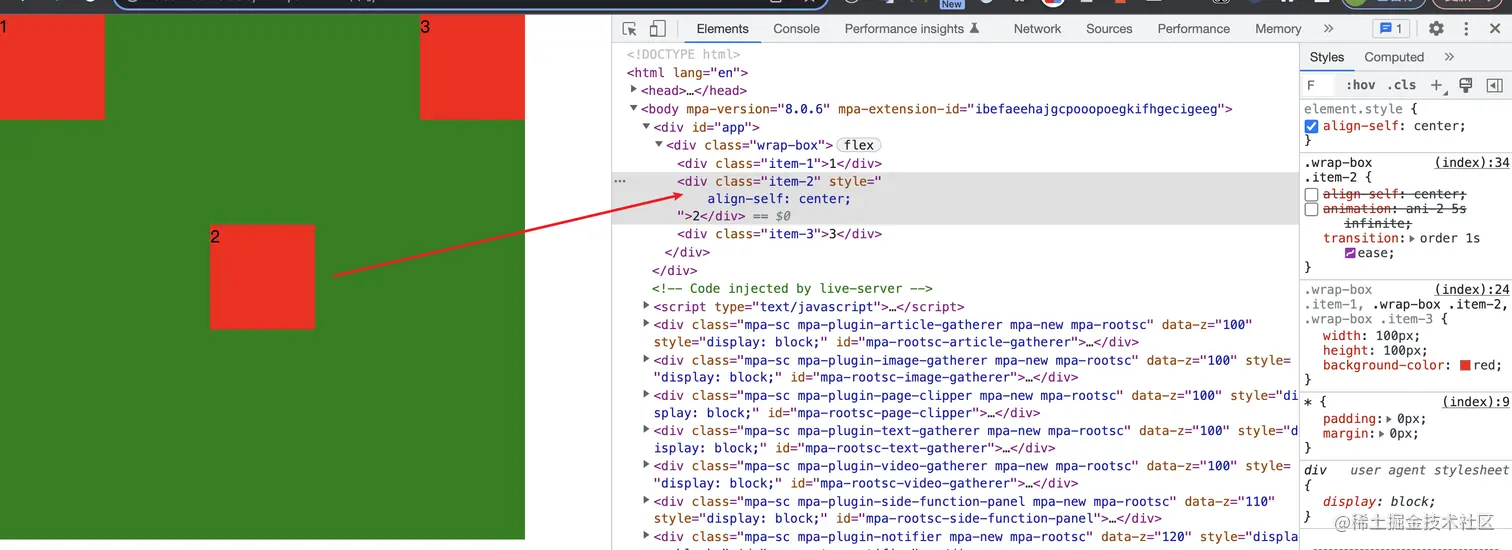Screen dimensions: 1512x550
Task: Collapse the div id="app" node
Action: pos(646,127)
